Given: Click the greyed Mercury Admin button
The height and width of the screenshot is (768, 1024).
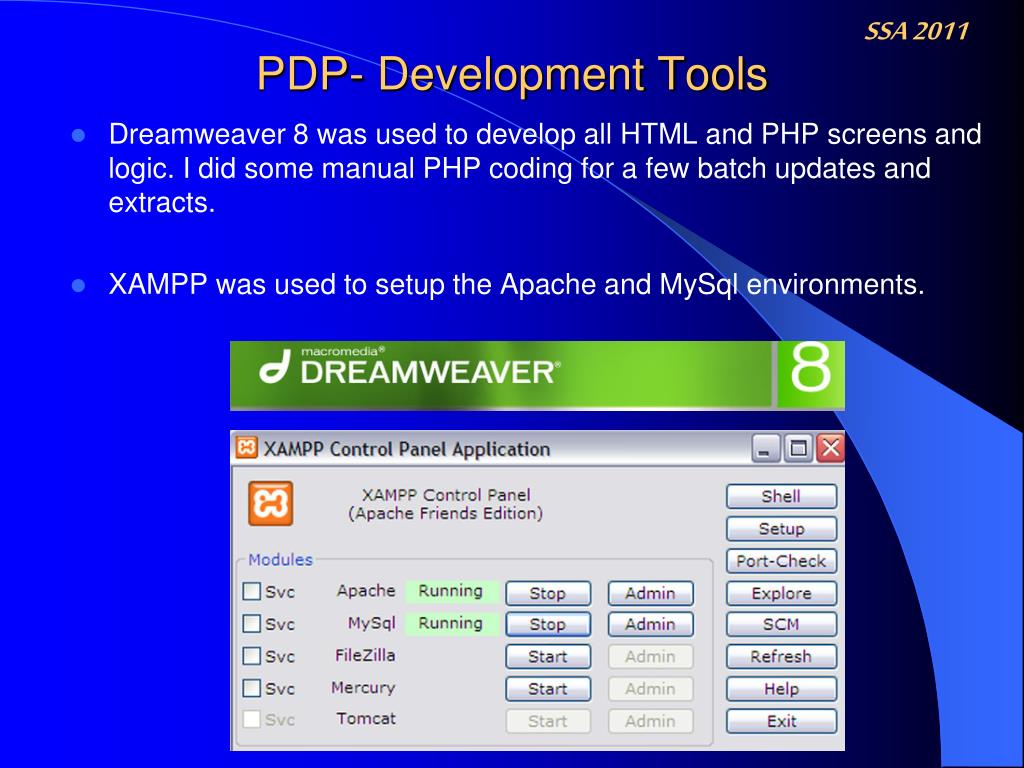Looking at the screenshot, I should point(650,689).
